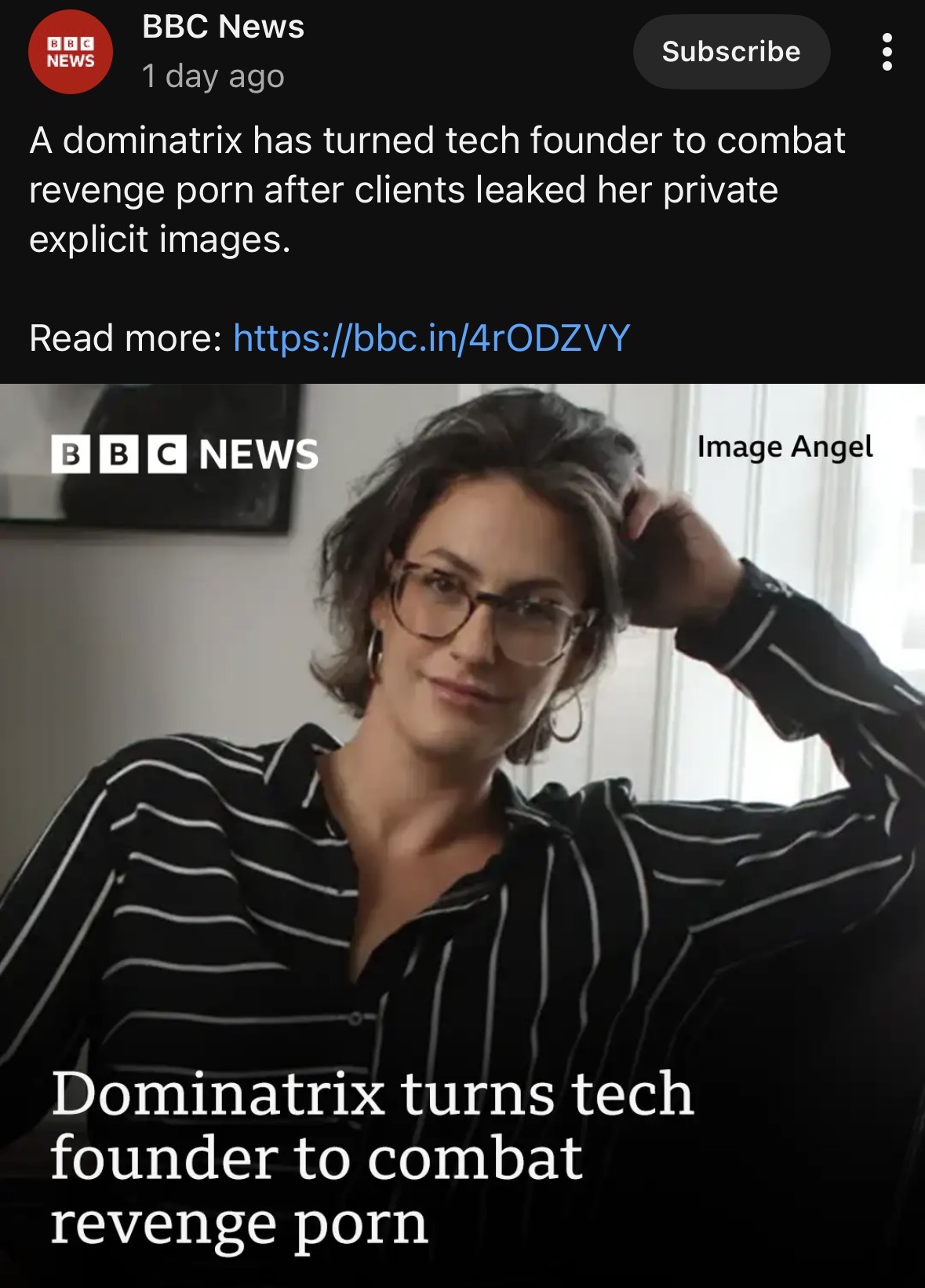Open the headline 'Dominatrix turns tech founder' overlay

pos(372,1158)
